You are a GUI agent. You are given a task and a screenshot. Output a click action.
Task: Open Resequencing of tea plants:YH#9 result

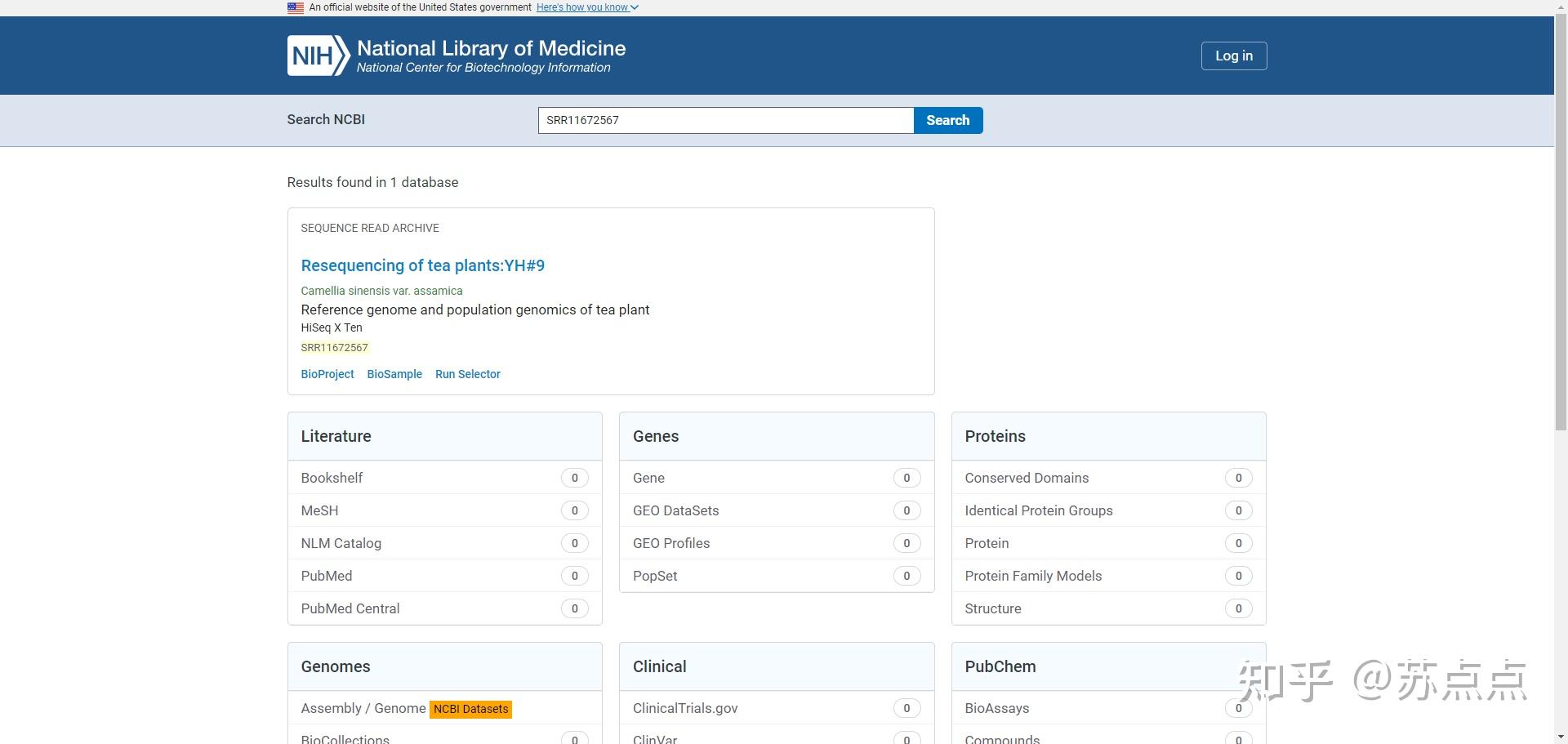point(422,265)
